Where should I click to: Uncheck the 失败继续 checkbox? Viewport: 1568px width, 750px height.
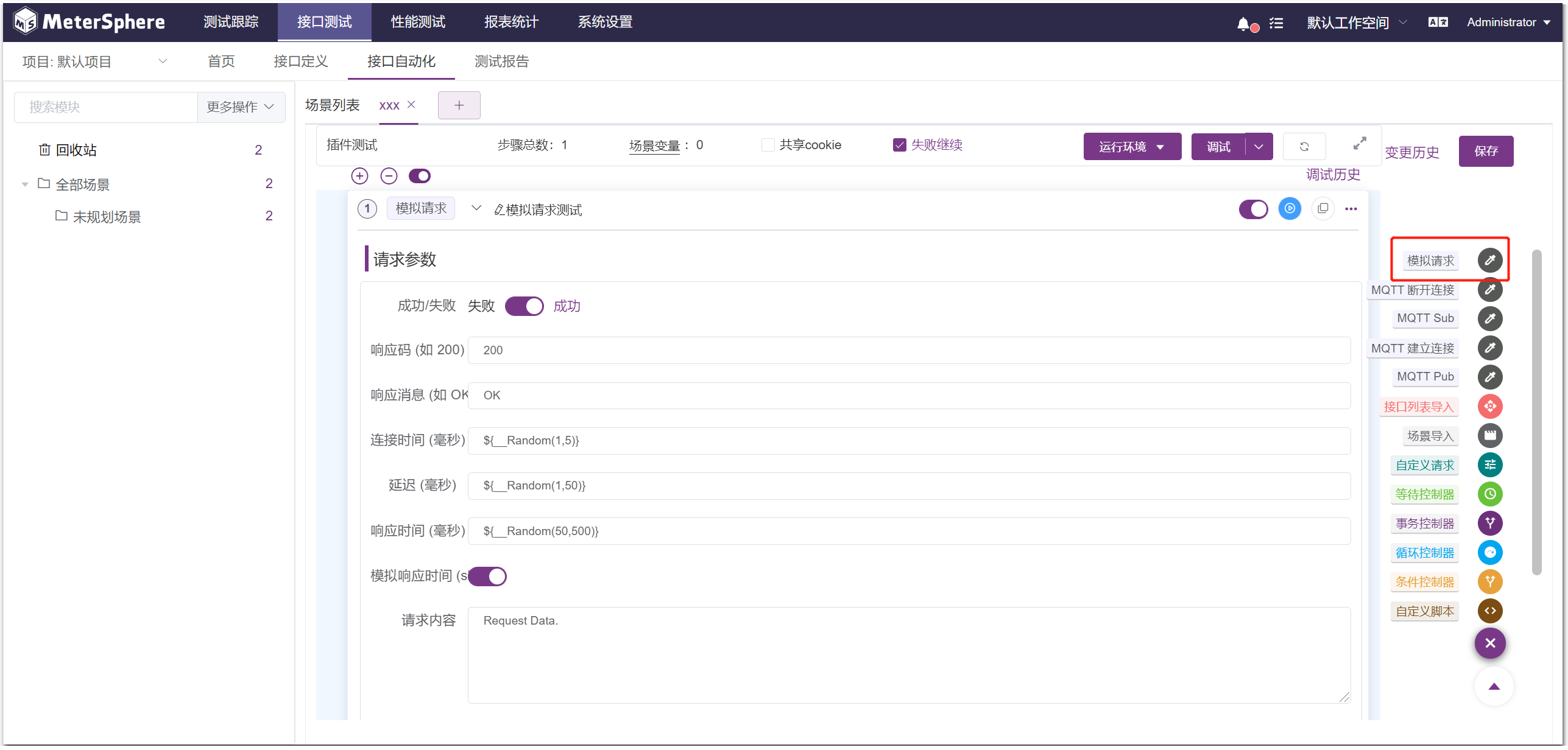(899, 145)
